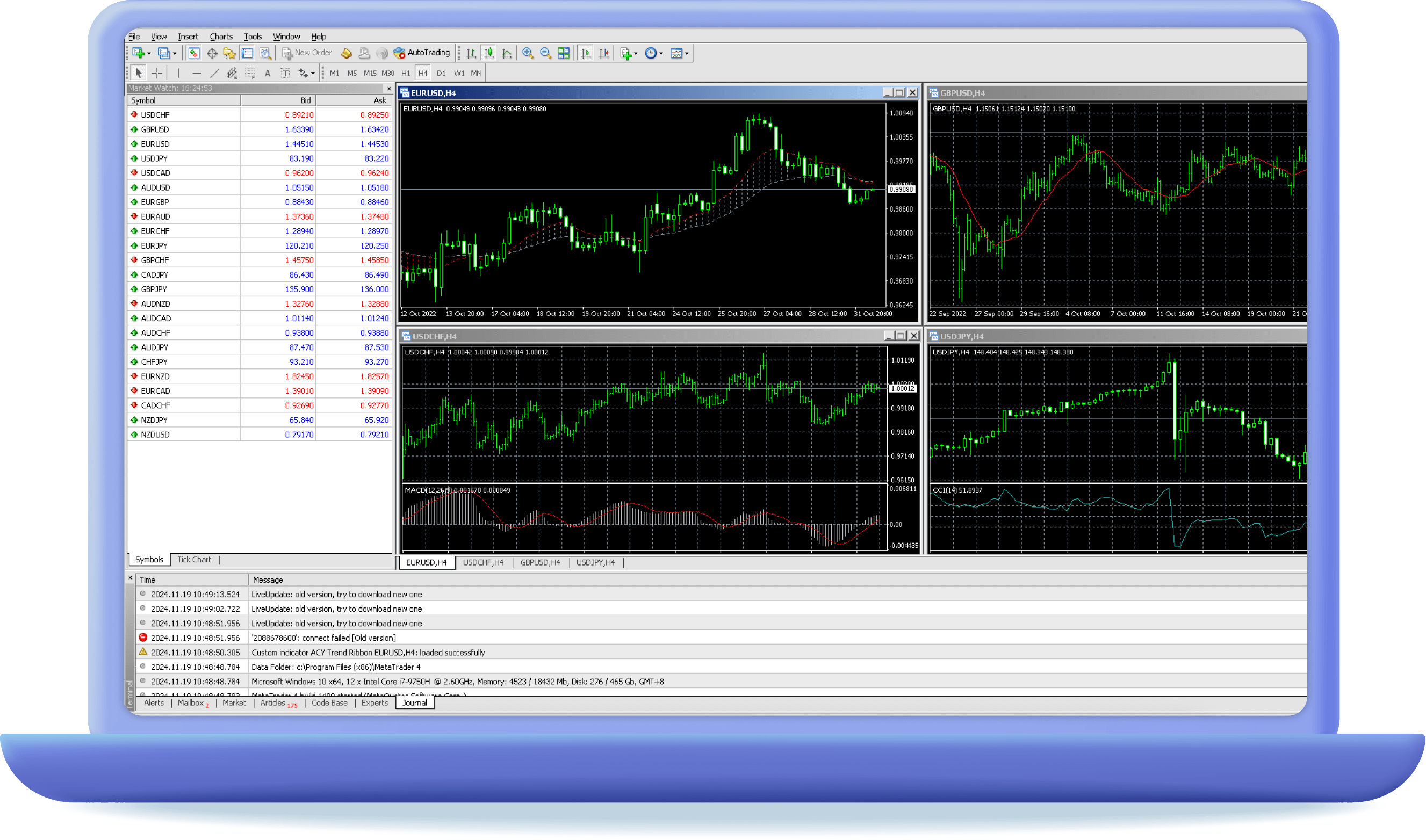Switch to MN timeframe

tap(476, 73)
